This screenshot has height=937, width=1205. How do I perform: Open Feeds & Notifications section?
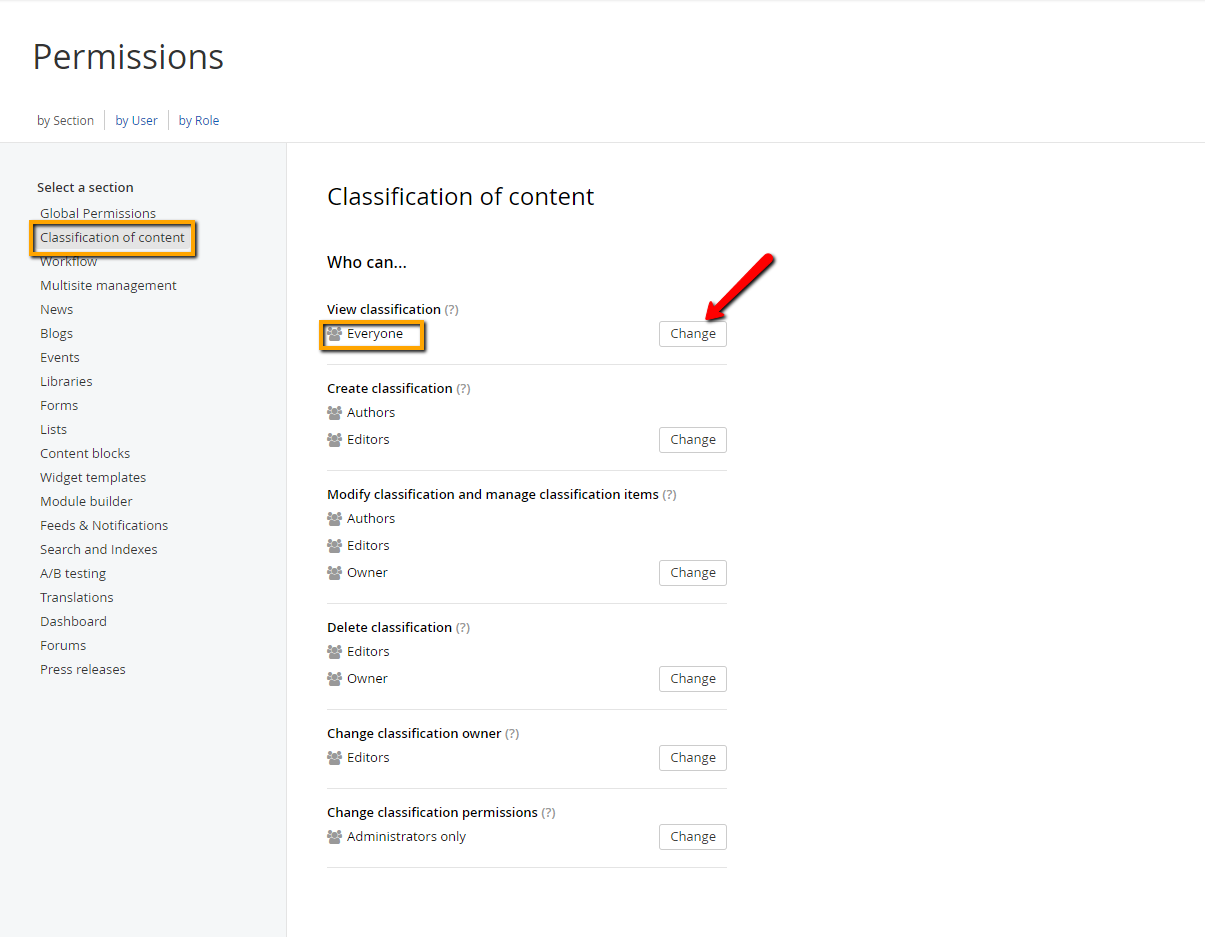(x=104, y=526)
